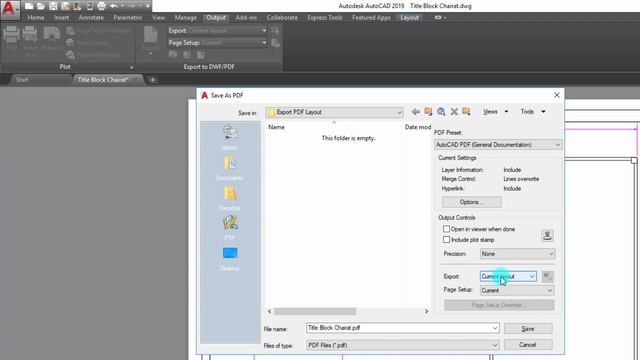Click the Save button
Viewport: 640px width, 360px height.
pos(528,329)
